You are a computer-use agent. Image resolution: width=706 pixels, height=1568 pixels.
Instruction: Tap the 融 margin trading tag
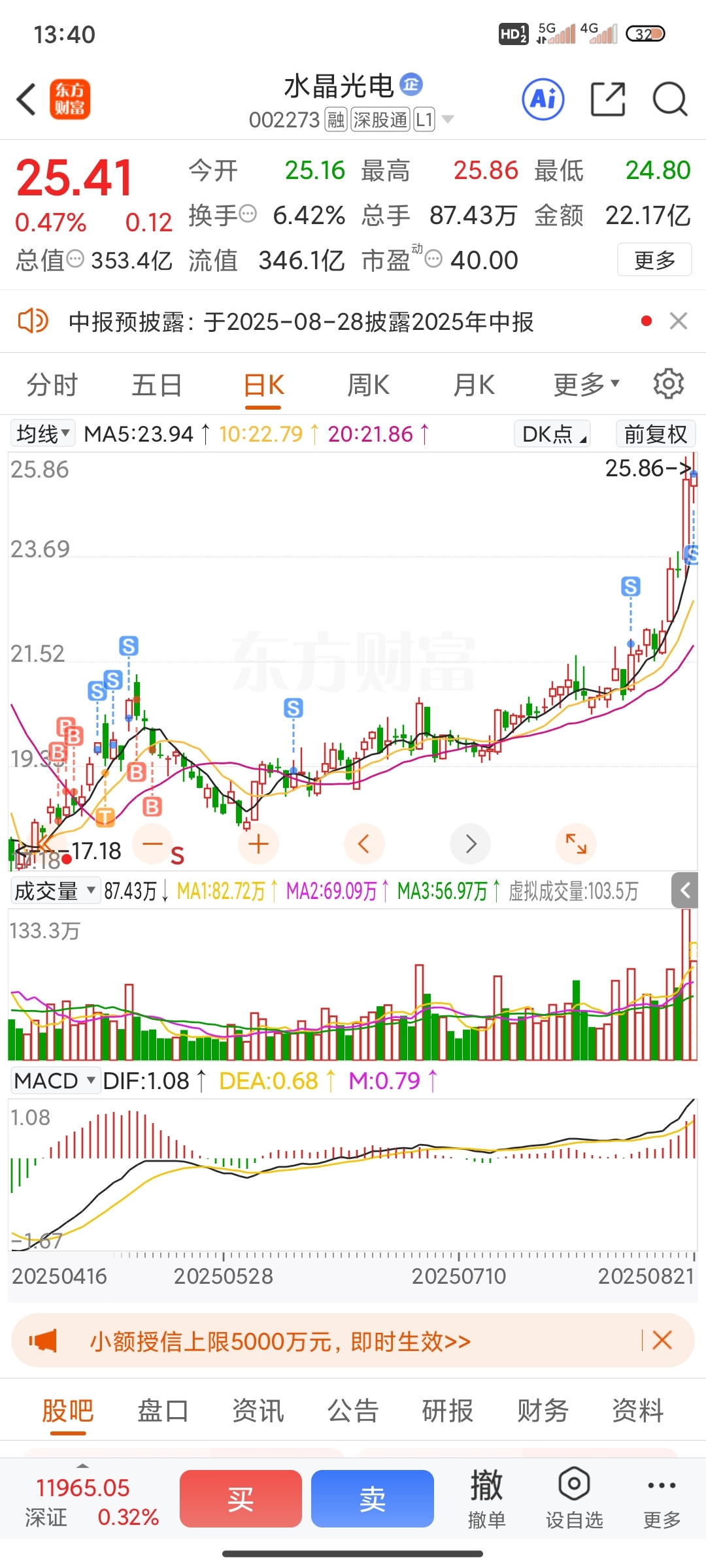336,120
